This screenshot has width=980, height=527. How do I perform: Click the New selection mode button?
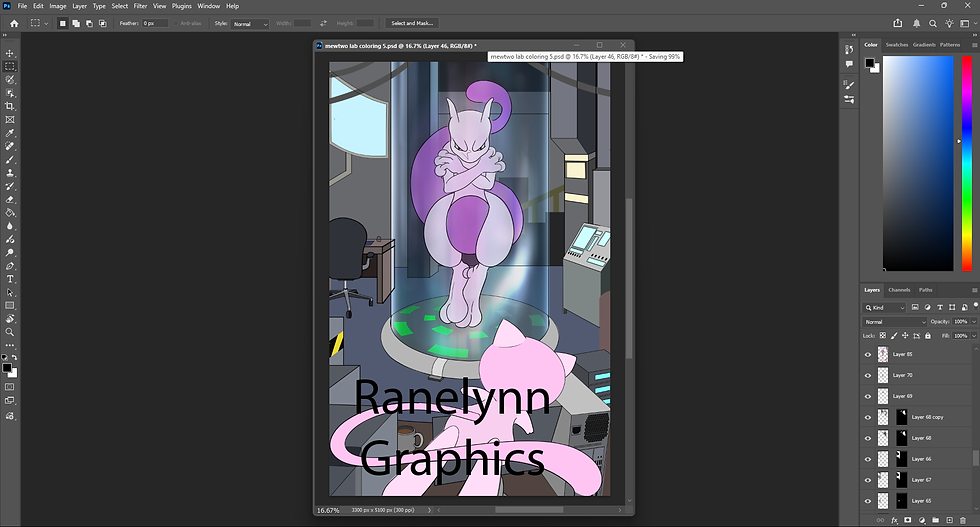[62, 23]
